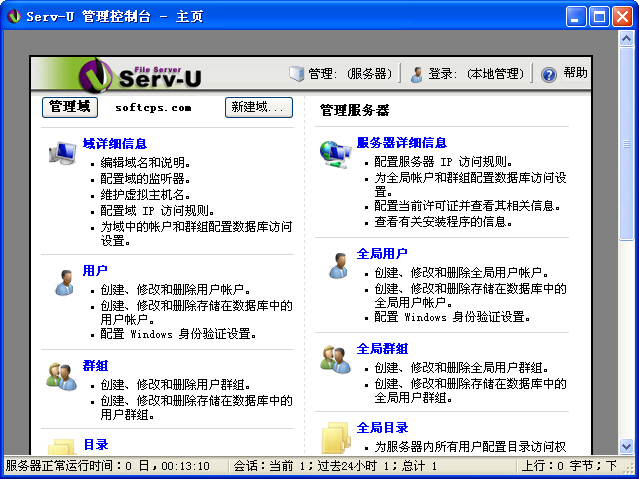639x479 pixels.
Task: Click the status bar 会话 statistics entry
Action: (x=335, y=466)
